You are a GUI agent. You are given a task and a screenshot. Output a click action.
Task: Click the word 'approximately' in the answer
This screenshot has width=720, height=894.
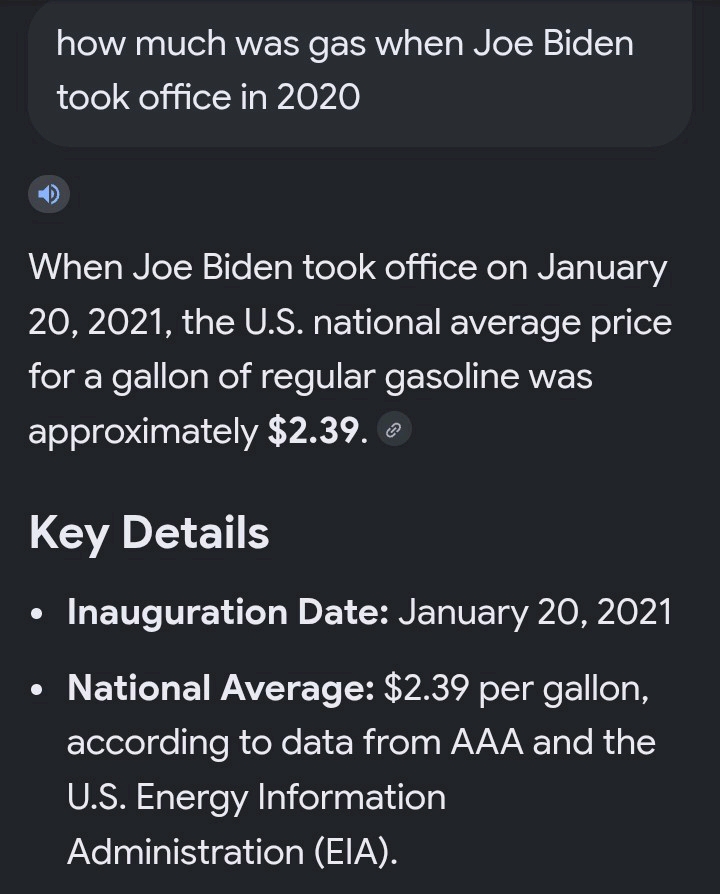pyautogui.click(x=143, y=432)
